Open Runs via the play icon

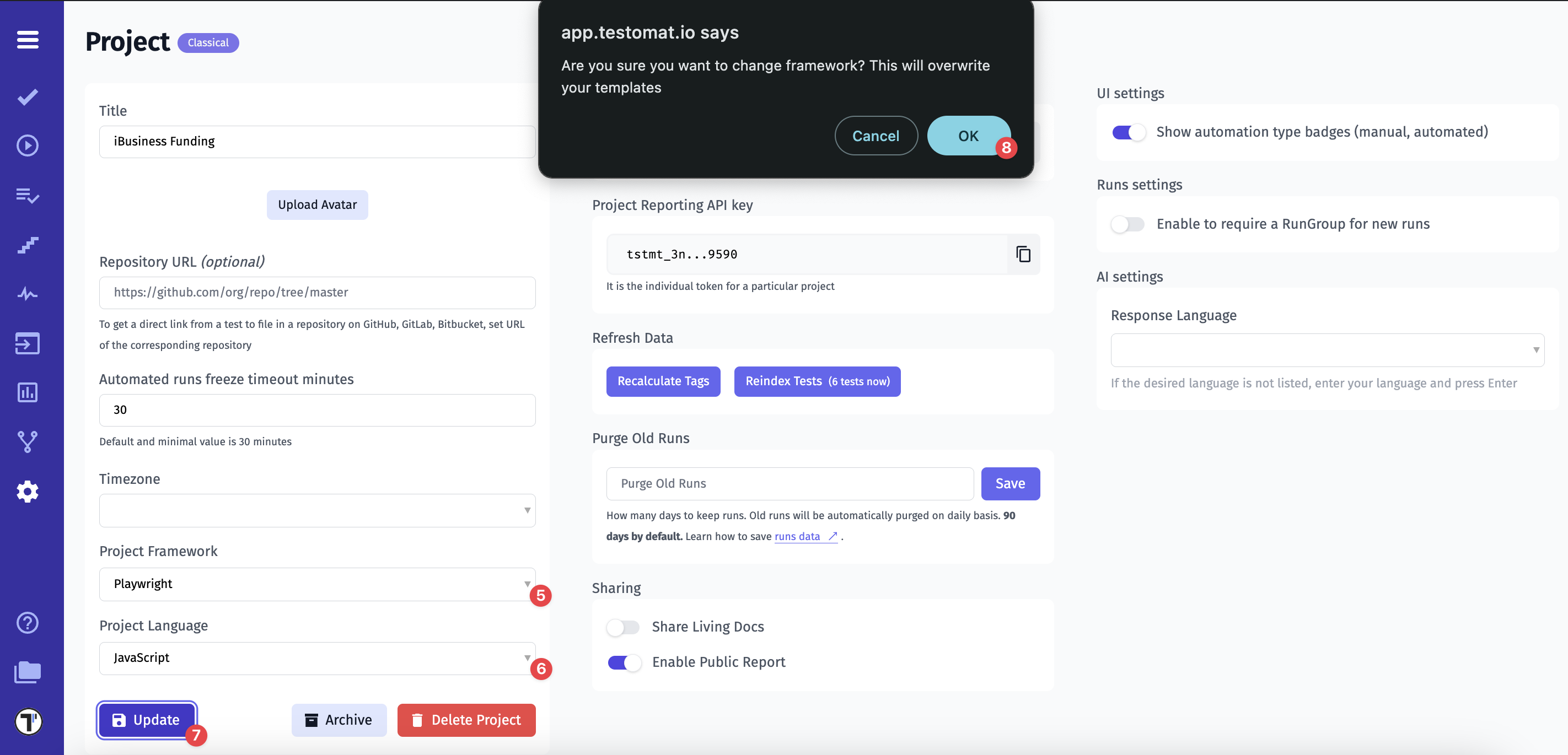click(x=27, y=145)
